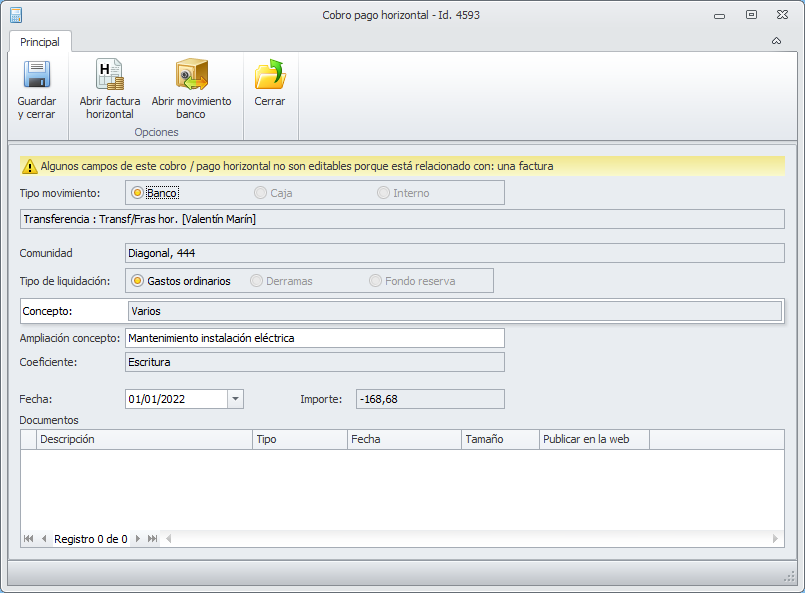Image resolution: width=805 pixels, height=593 pixels.
Task: Click the Publicar en la web column header
Action: (x=593, y=439)
